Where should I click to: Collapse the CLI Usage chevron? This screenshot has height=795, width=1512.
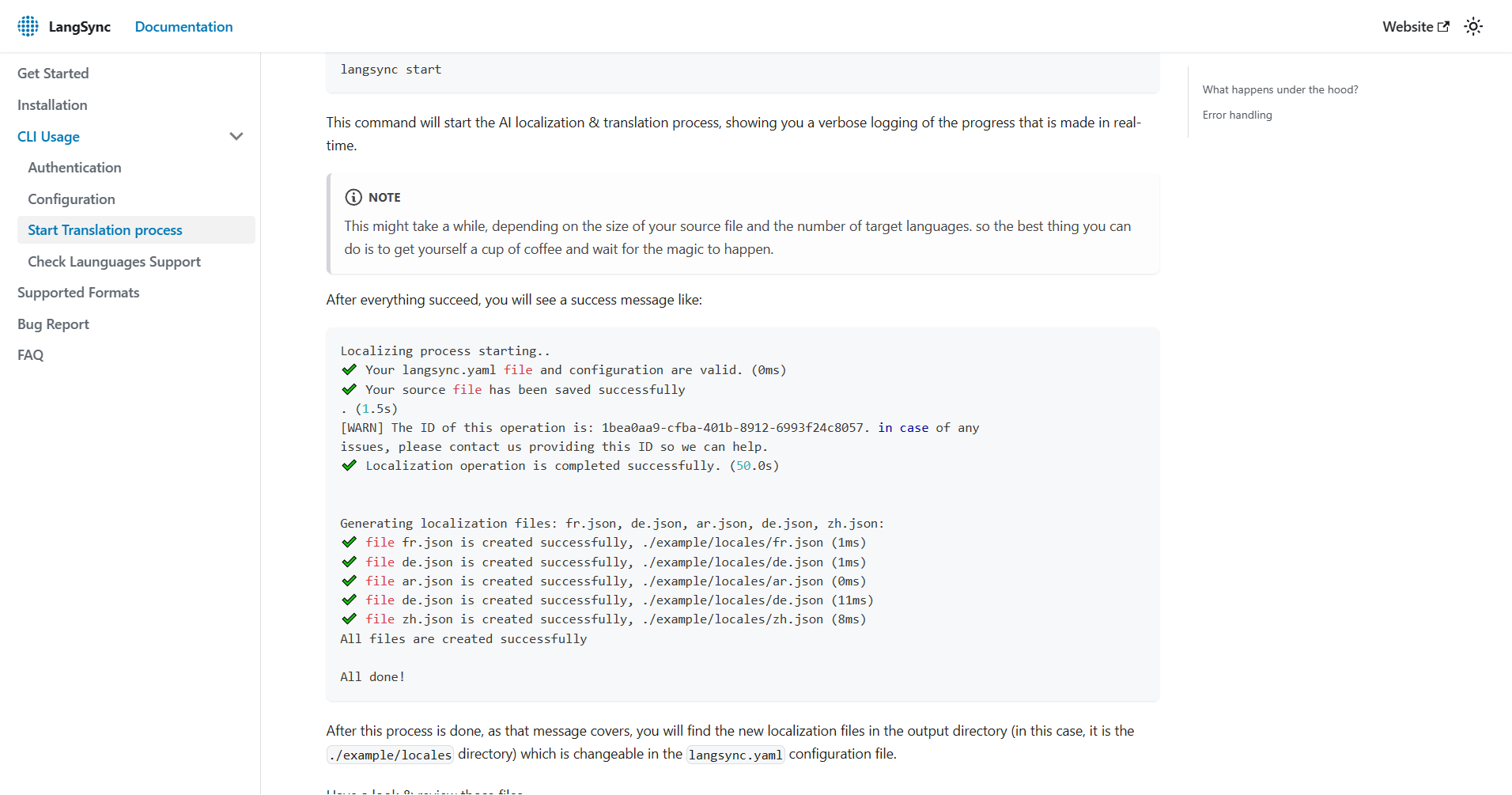tap(236, 136)
